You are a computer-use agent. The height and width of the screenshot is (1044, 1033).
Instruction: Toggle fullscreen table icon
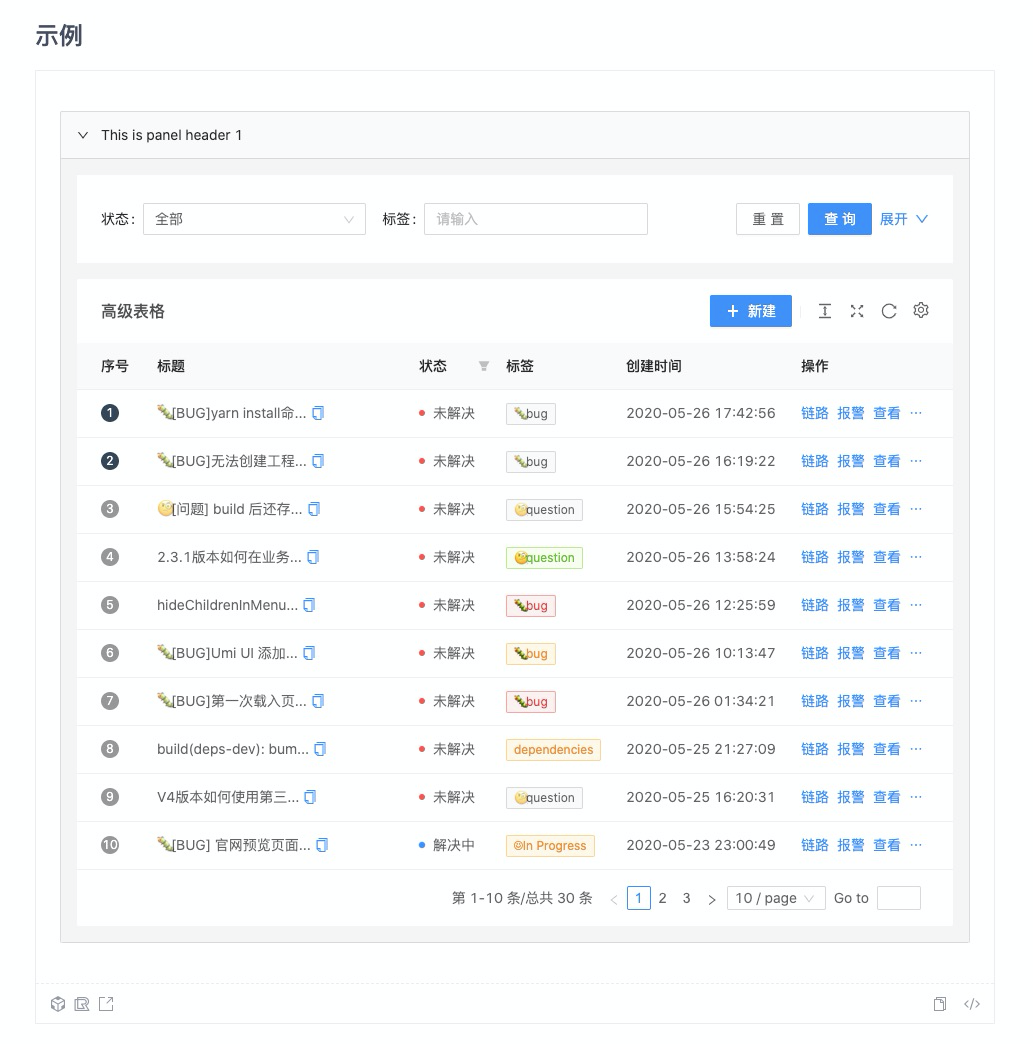point(857,311)
